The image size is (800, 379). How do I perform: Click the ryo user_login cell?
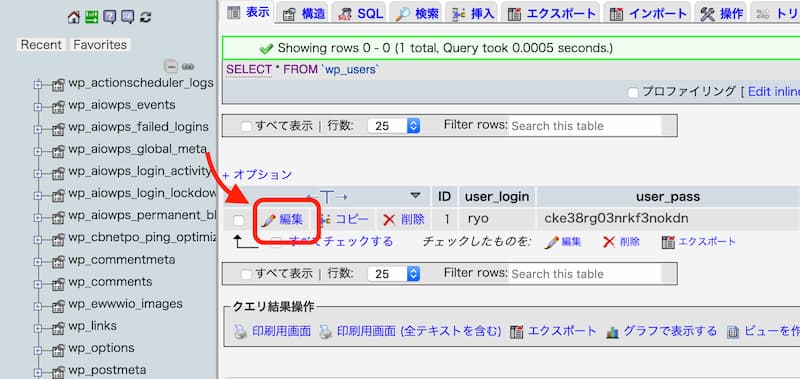pyautogui.click(x=478, y=219)
